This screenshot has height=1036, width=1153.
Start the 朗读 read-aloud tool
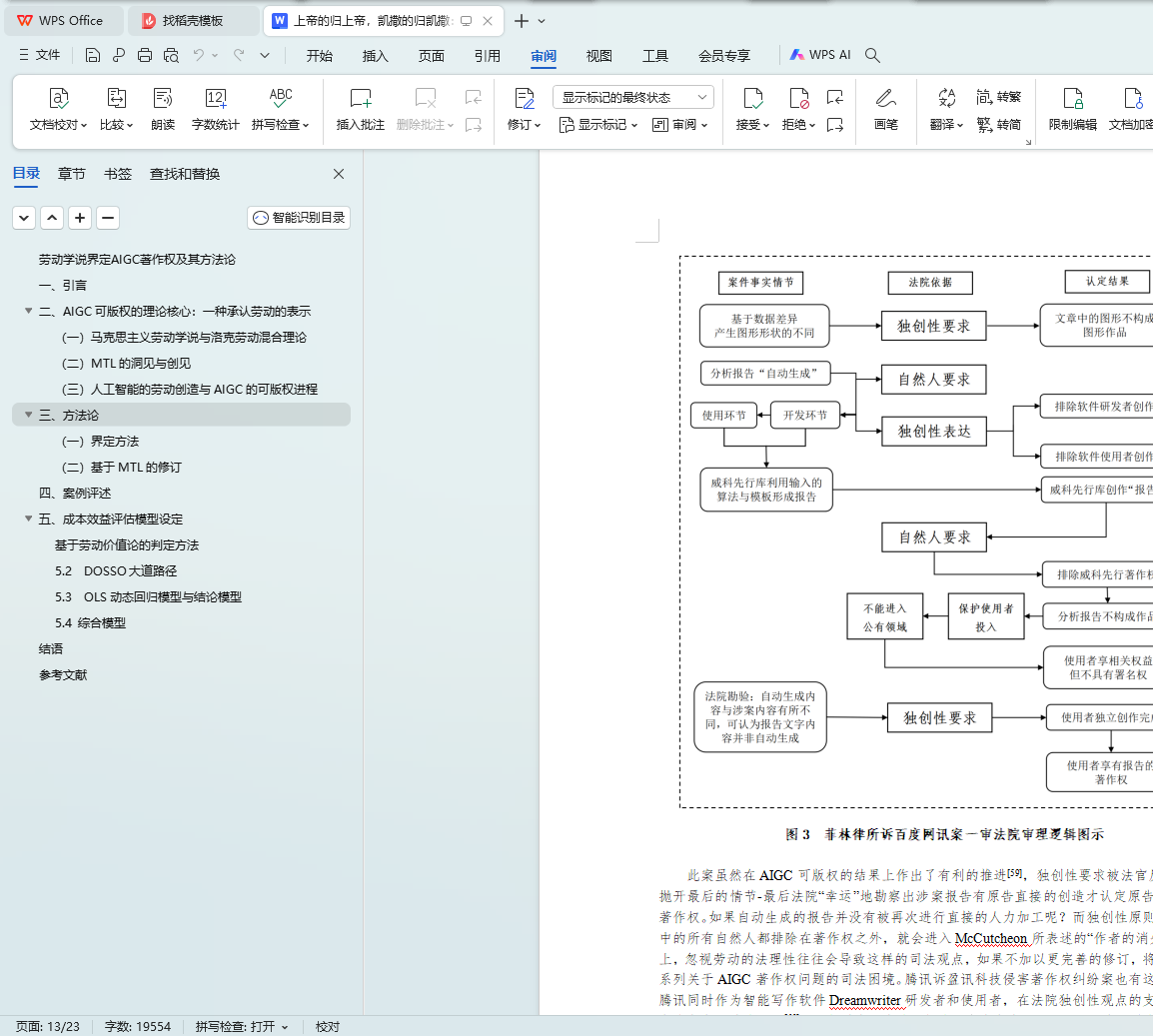tap(163, 109)
